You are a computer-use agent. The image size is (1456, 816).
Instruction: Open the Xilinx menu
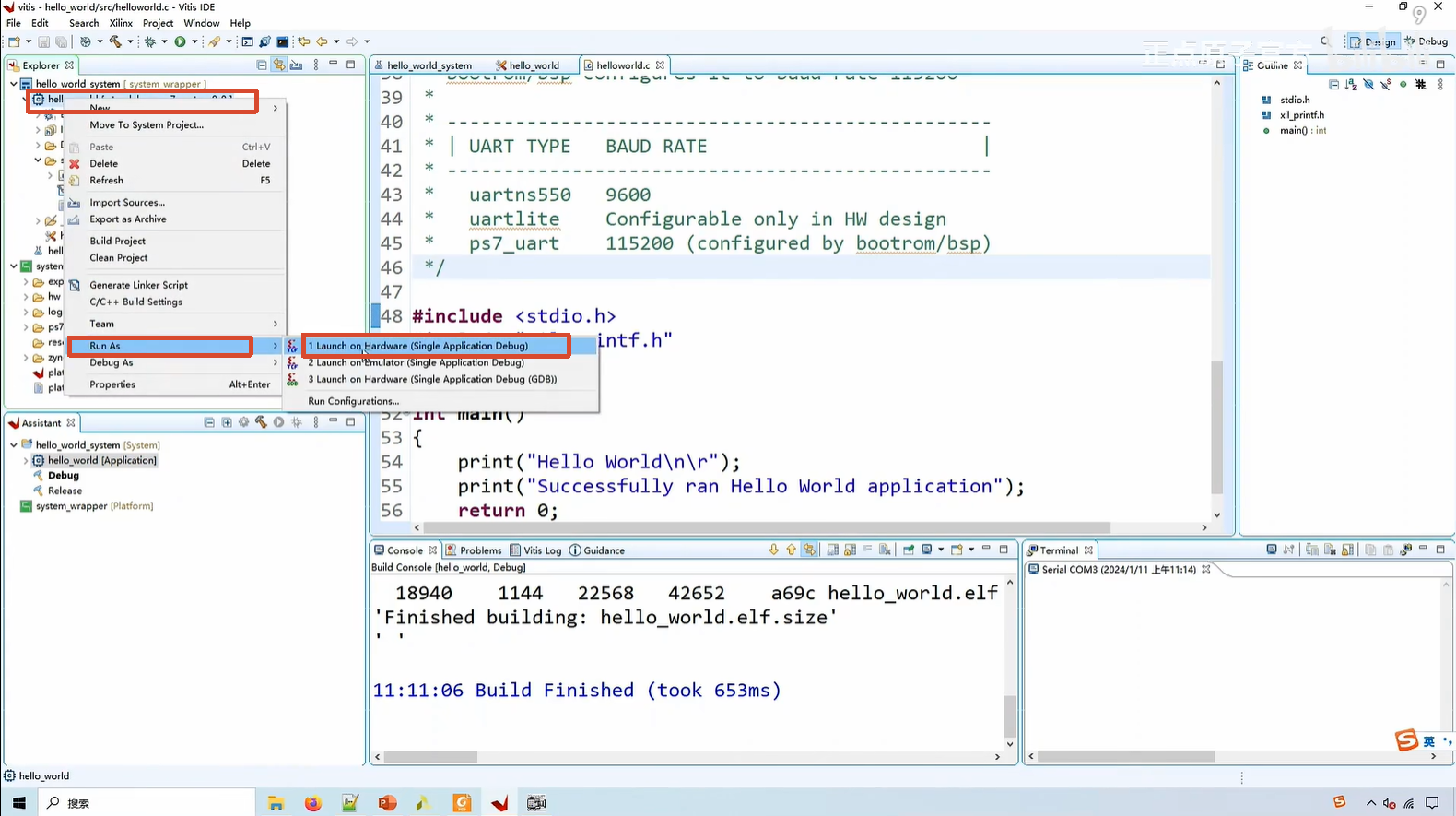pyautogui.click(x=121, y=23)
